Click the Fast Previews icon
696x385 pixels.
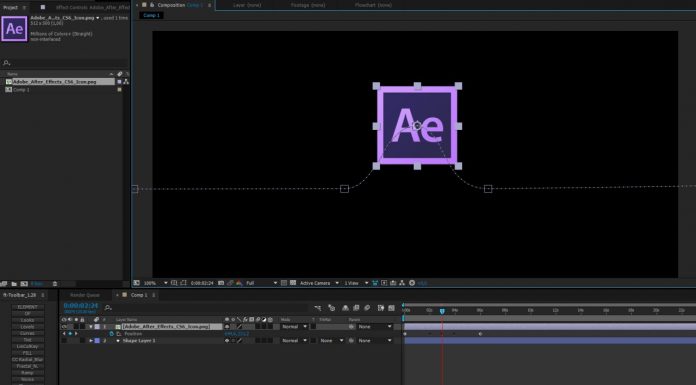click(384, 283)
